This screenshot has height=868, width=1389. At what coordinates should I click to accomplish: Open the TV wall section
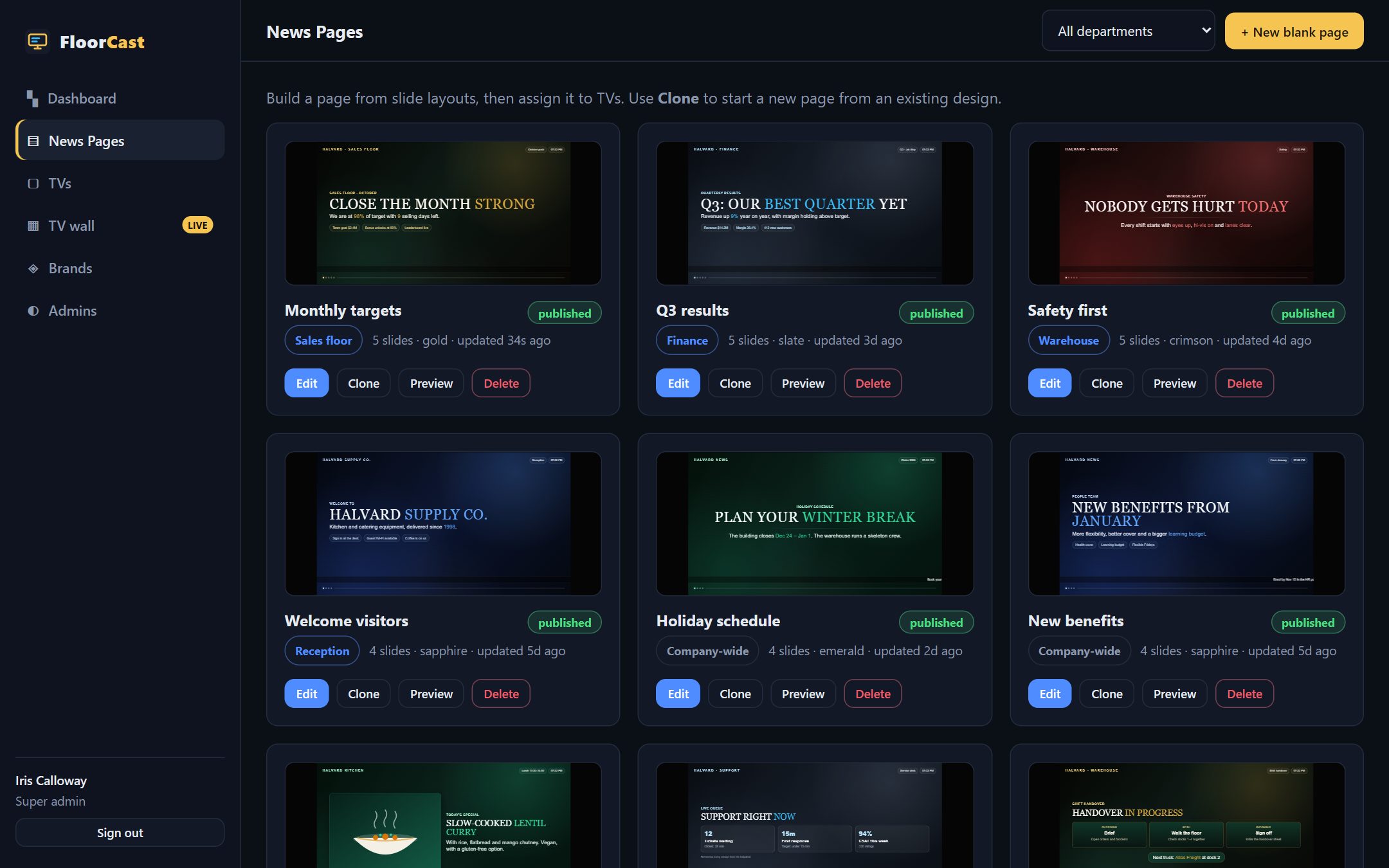click(120, 226)
